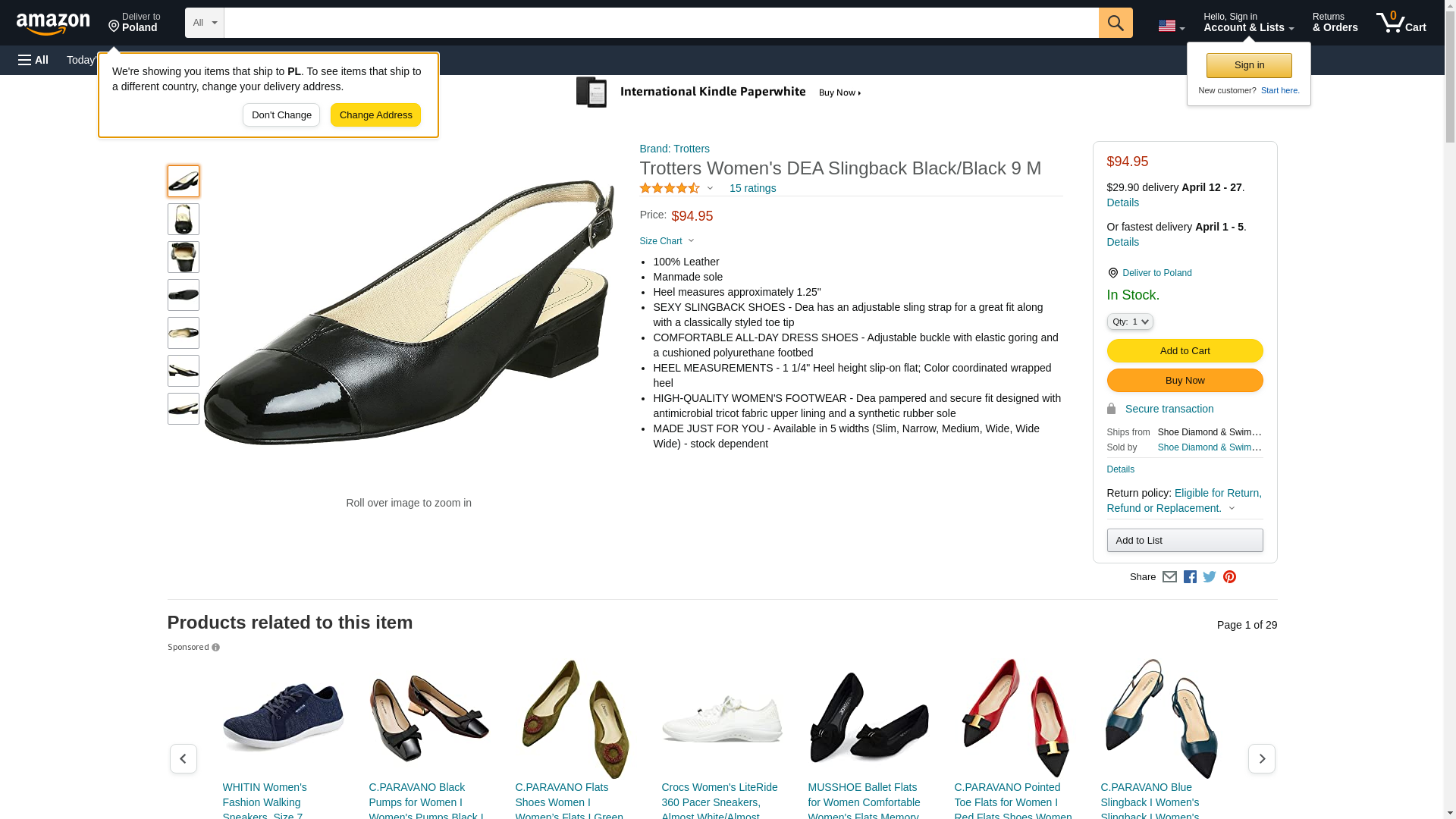Image resolution: width=1456 pixels, height=819 pixels.
Task: Click the Add to Cart button
Action: 1185,350
